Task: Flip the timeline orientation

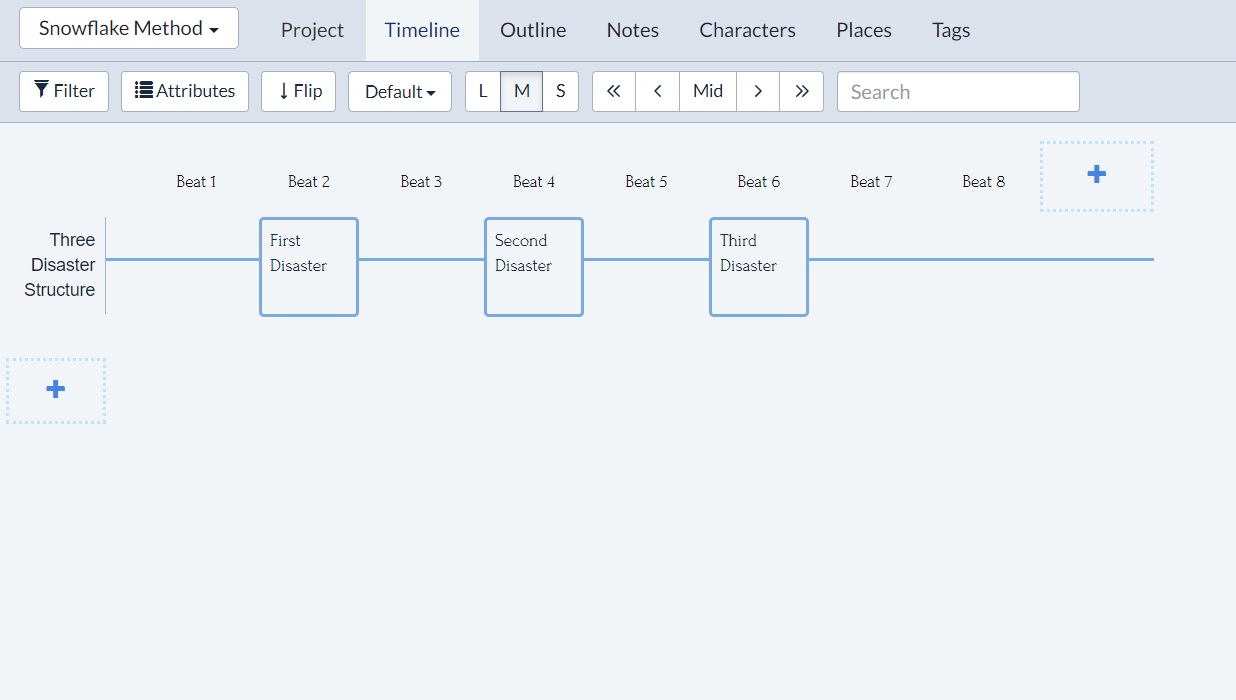Action: 297,91
